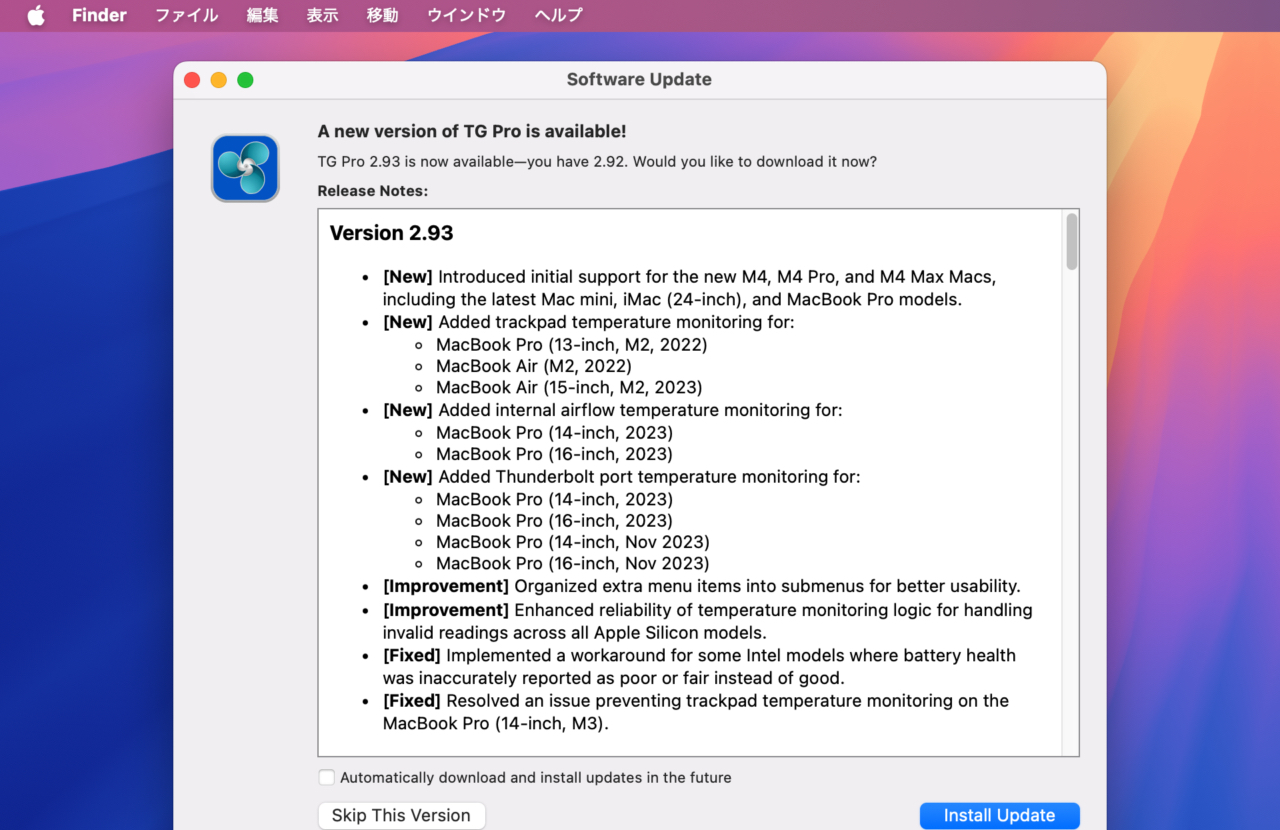
Task: Click the 'Implemented a workaround for some Intel models' line
Action: (699, 667)
